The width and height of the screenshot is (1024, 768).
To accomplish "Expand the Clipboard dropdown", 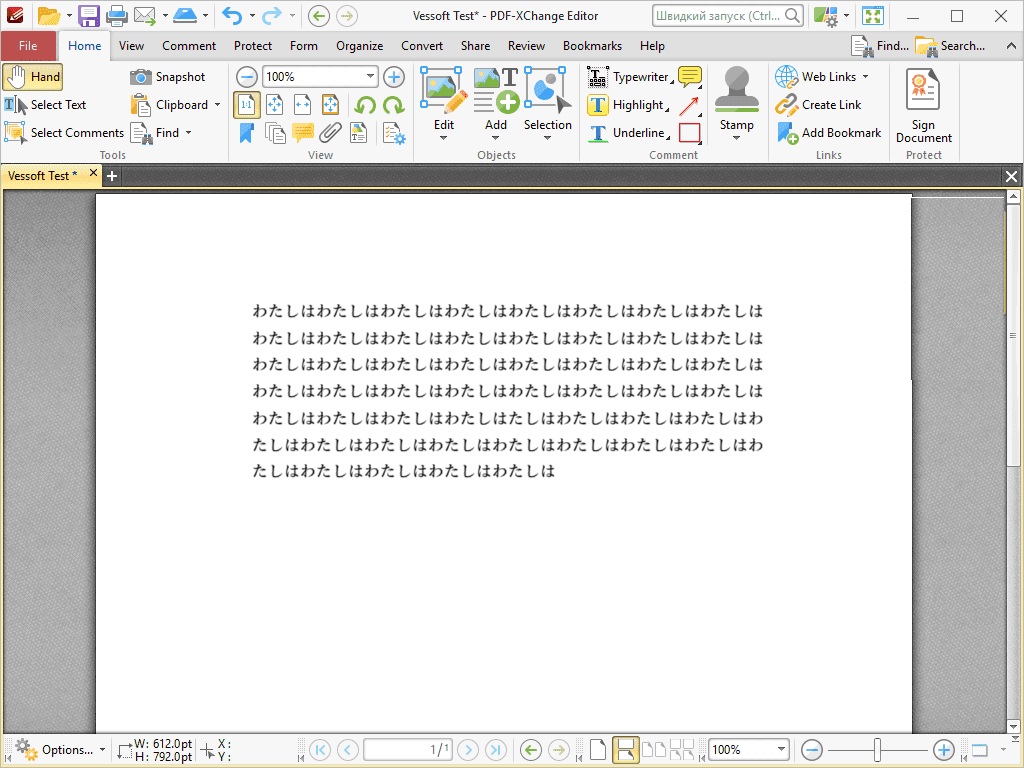I will [217, 105].
